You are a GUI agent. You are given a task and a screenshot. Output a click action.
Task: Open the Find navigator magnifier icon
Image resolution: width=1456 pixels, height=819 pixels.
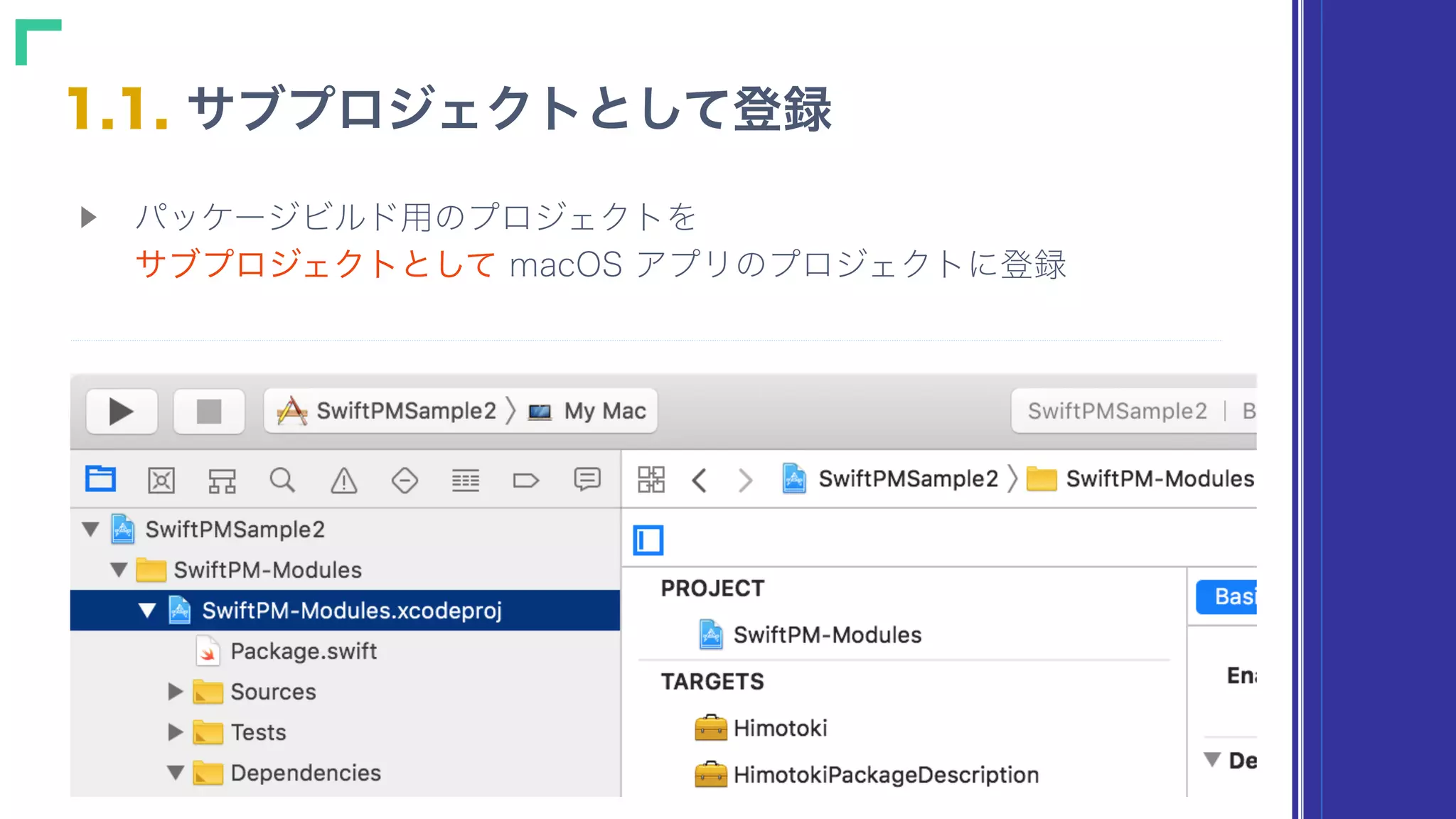click(282, 481)
